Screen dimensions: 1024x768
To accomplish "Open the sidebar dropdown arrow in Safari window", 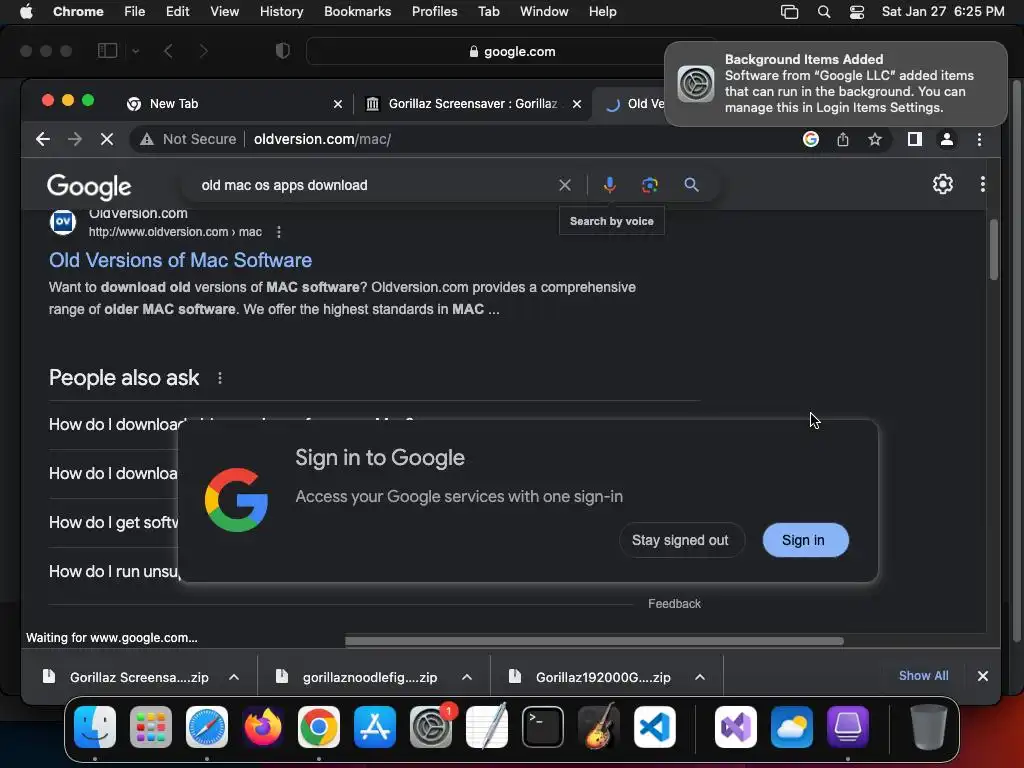I will click(135, 51).
